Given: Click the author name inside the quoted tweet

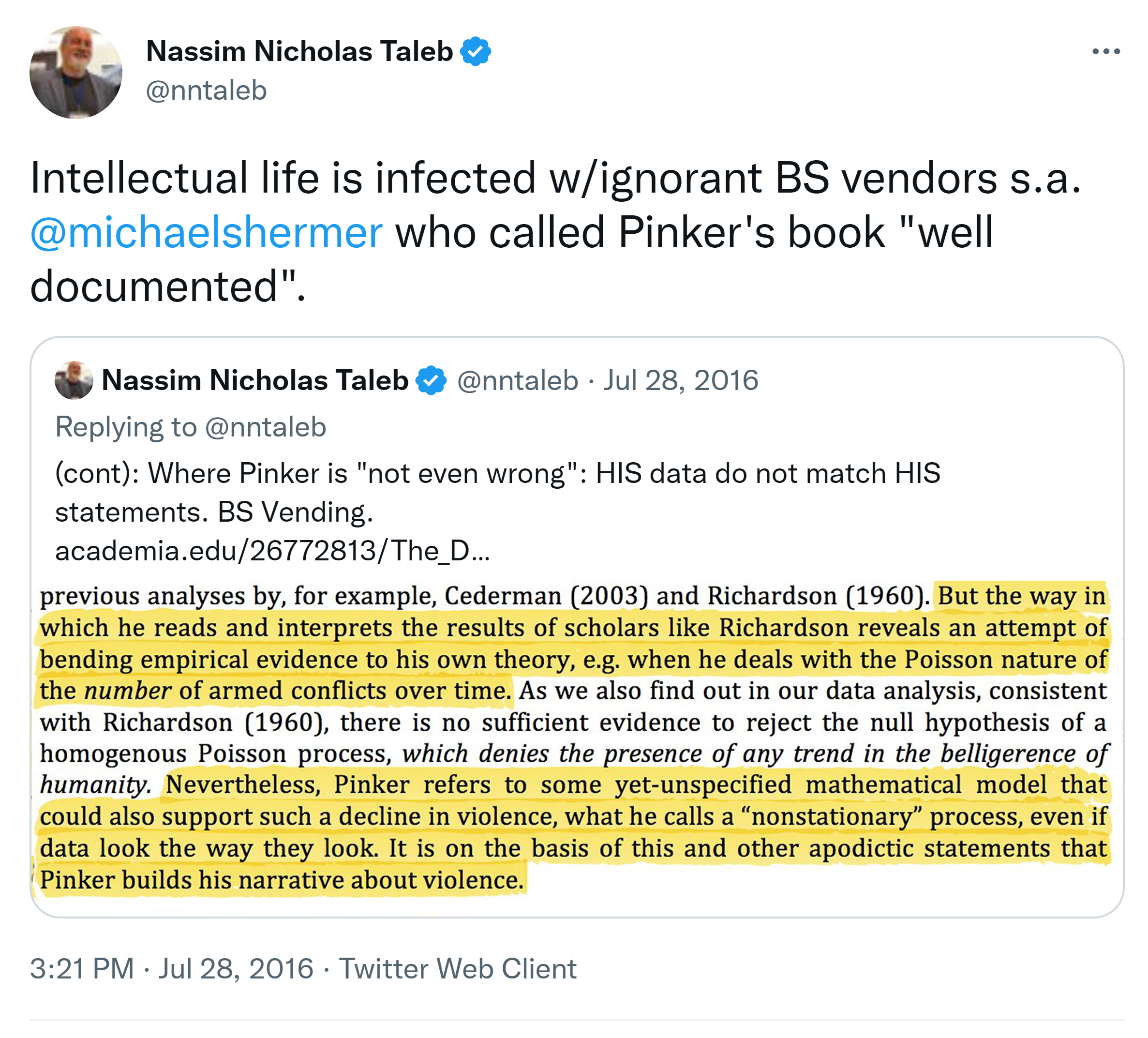Looking at the screenshot, I should [254, 380].
